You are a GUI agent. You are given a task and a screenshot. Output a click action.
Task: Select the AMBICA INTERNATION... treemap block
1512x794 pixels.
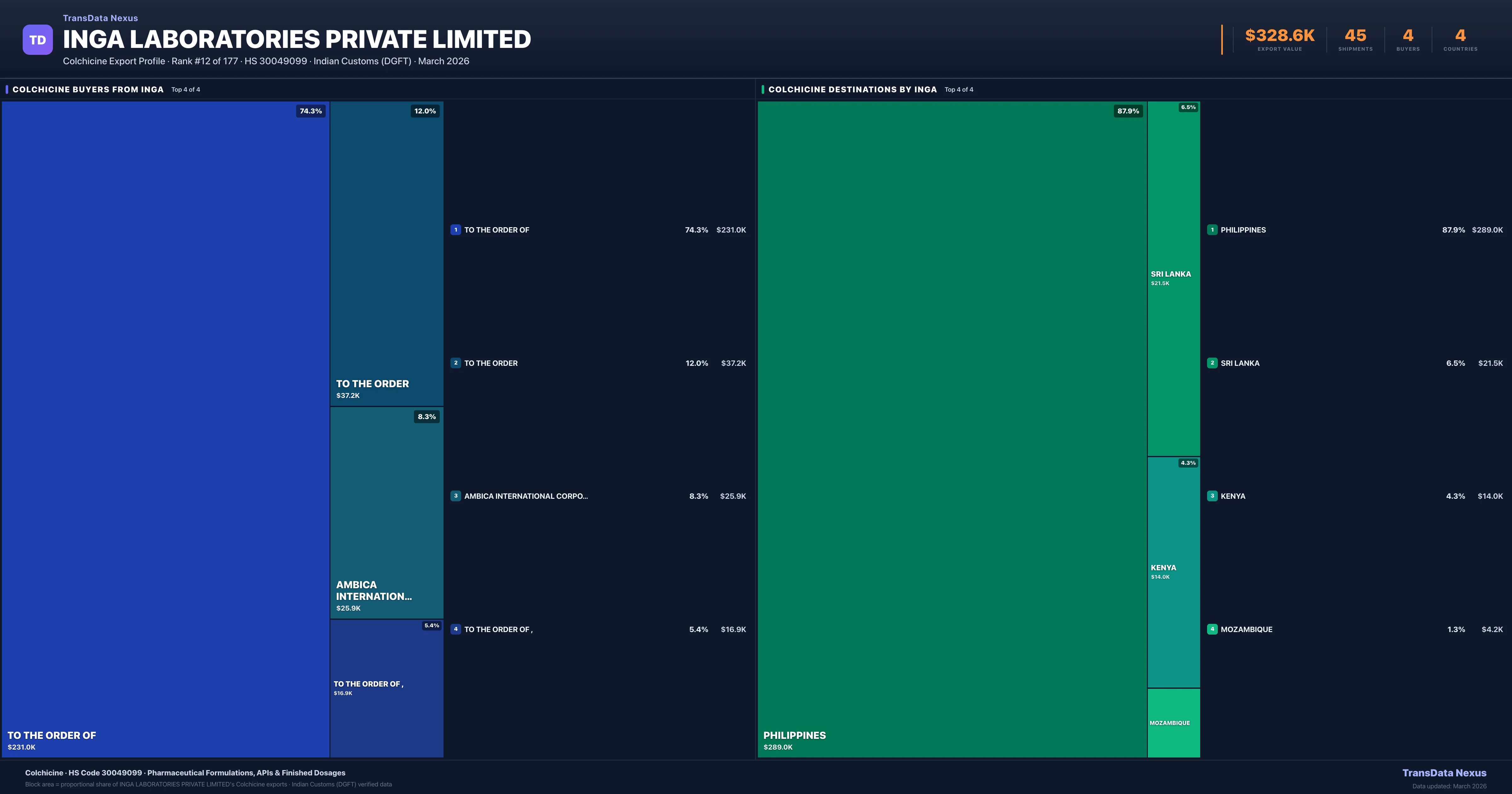tap(386, 512)
